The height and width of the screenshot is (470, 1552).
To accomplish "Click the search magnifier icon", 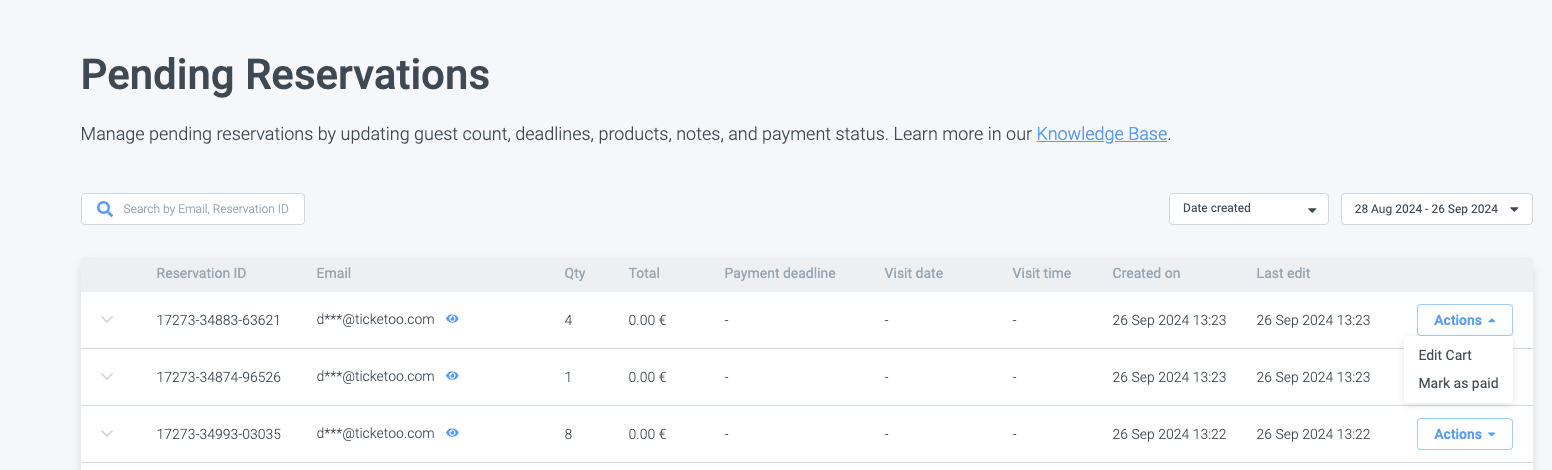I will coord(104,209).
